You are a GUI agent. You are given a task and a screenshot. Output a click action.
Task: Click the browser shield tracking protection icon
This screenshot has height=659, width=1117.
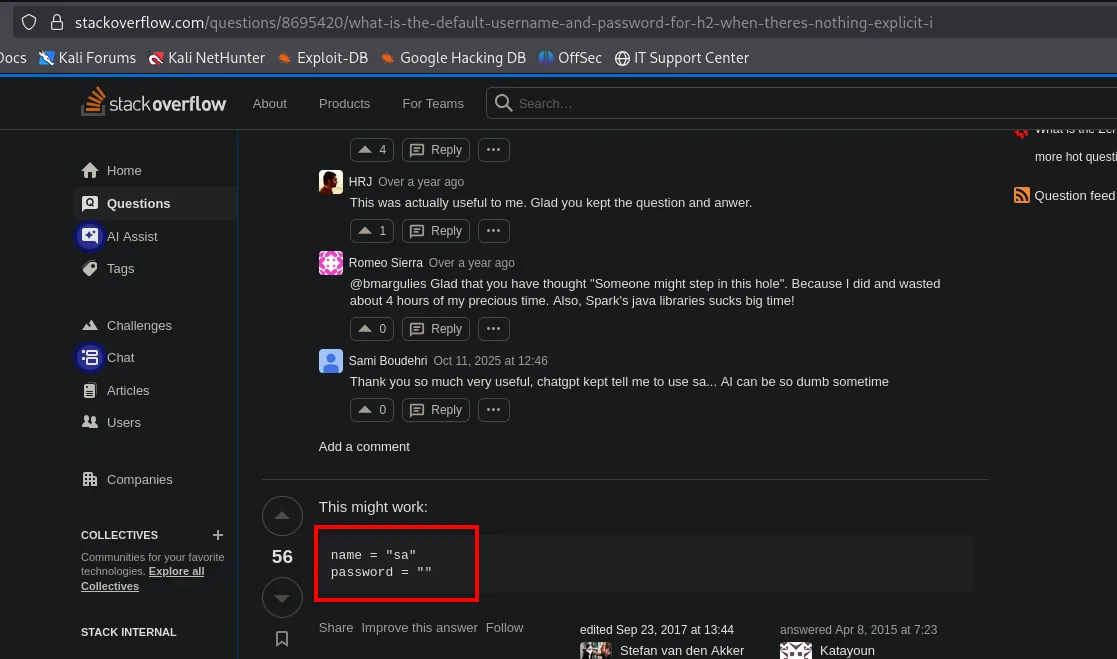point(28,22)
